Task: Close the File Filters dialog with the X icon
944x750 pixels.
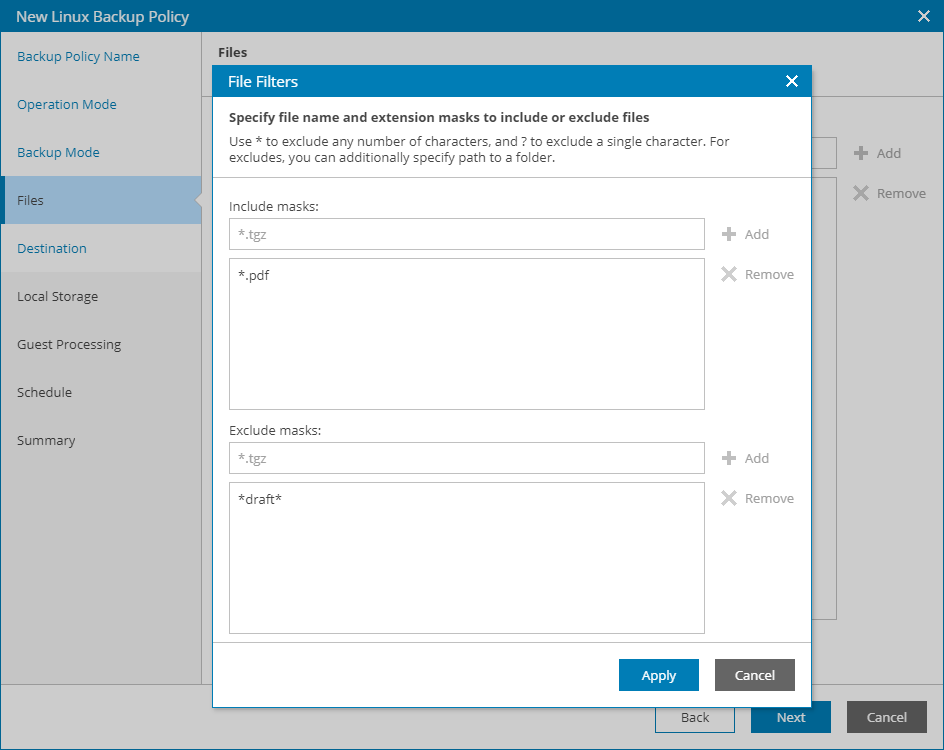Action: (791, 81)
